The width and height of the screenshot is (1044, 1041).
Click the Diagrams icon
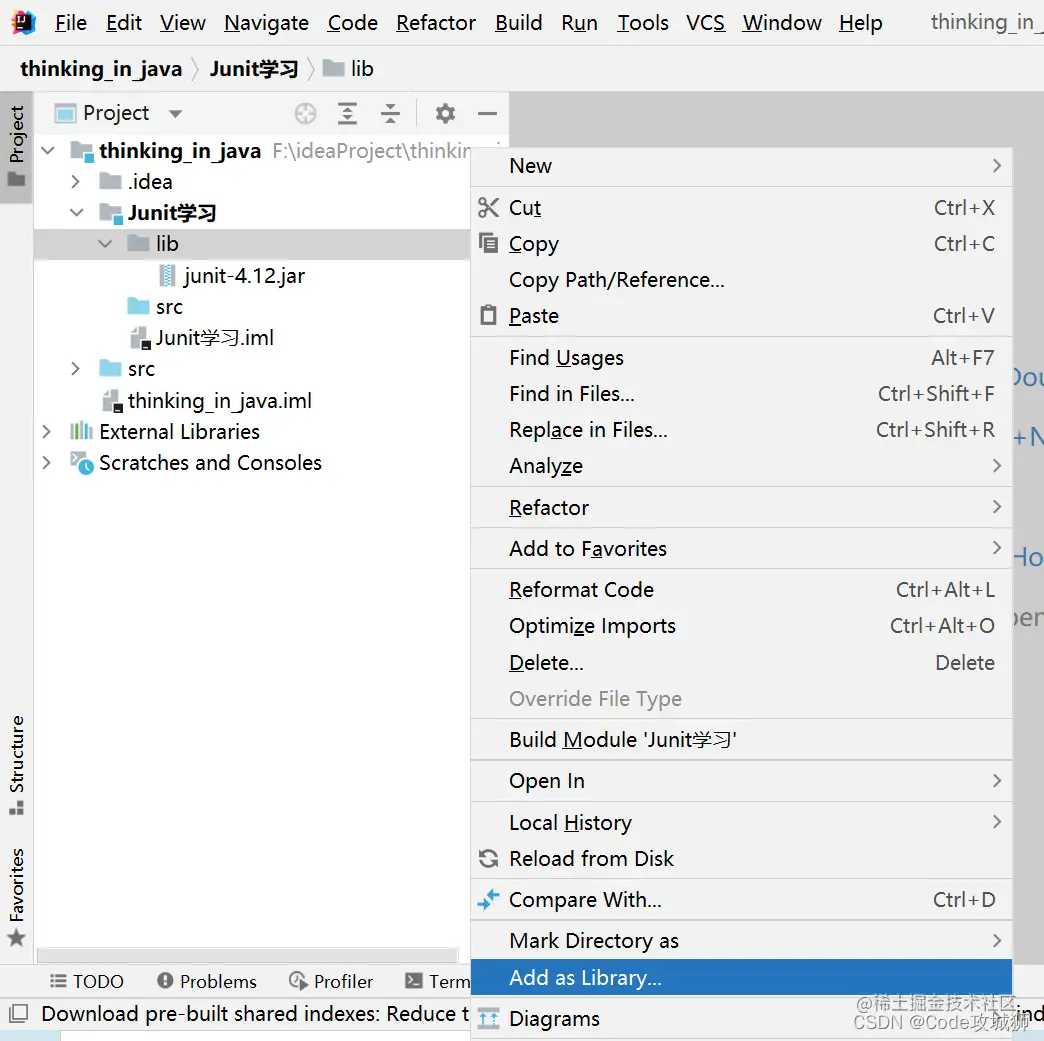pos(488,1018)
